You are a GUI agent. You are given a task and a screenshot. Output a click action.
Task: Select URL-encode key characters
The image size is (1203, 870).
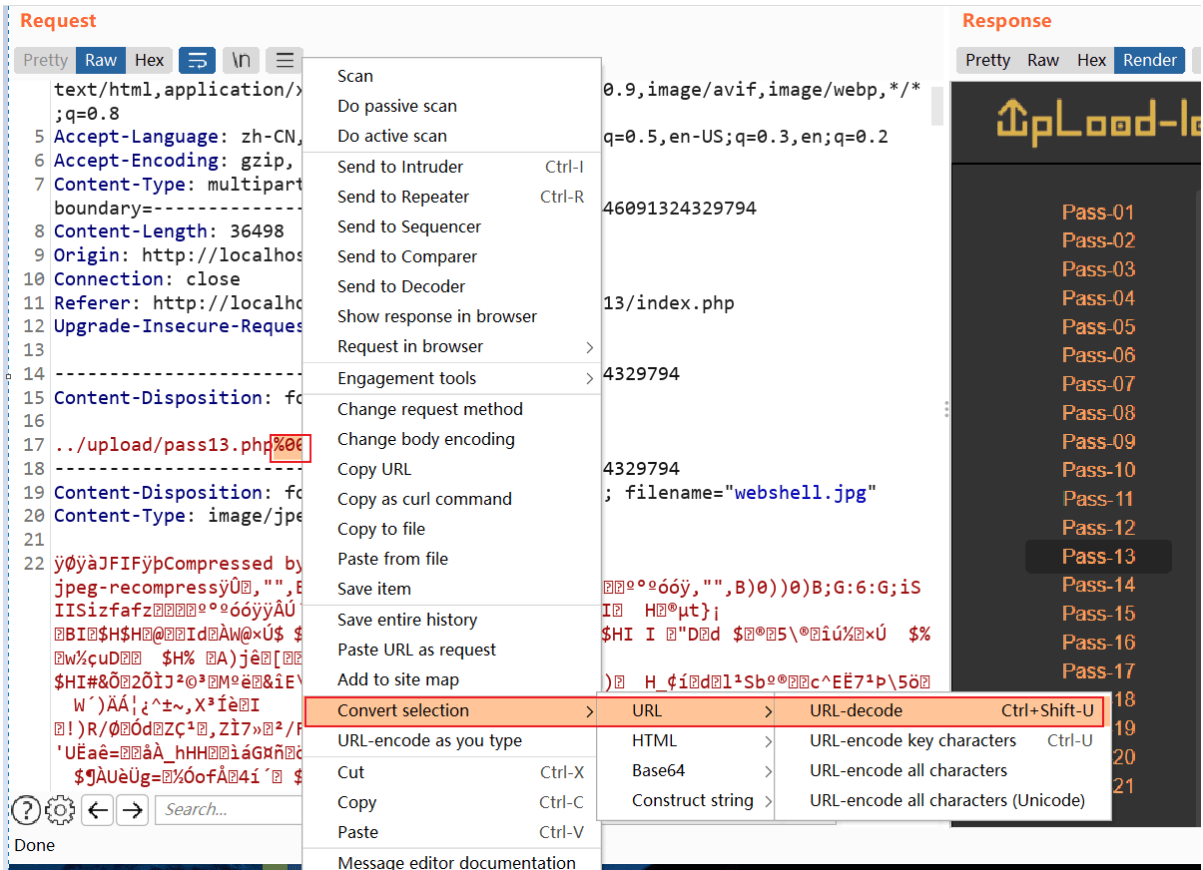pos(942,741)
